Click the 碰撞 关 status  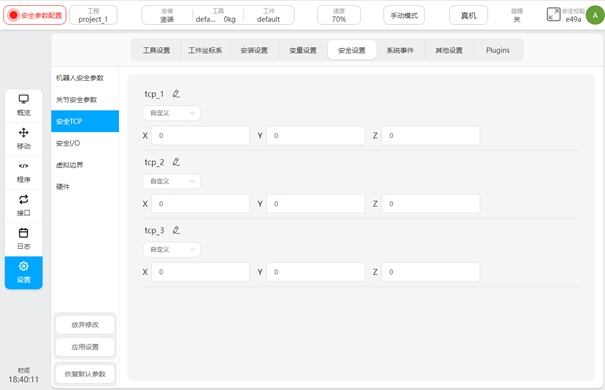pyautogui.click(x=517, y=15)
